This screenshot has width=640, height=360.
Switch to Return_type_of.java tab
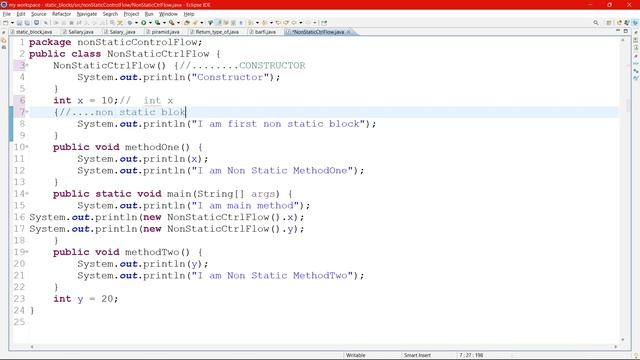point(216,32)
